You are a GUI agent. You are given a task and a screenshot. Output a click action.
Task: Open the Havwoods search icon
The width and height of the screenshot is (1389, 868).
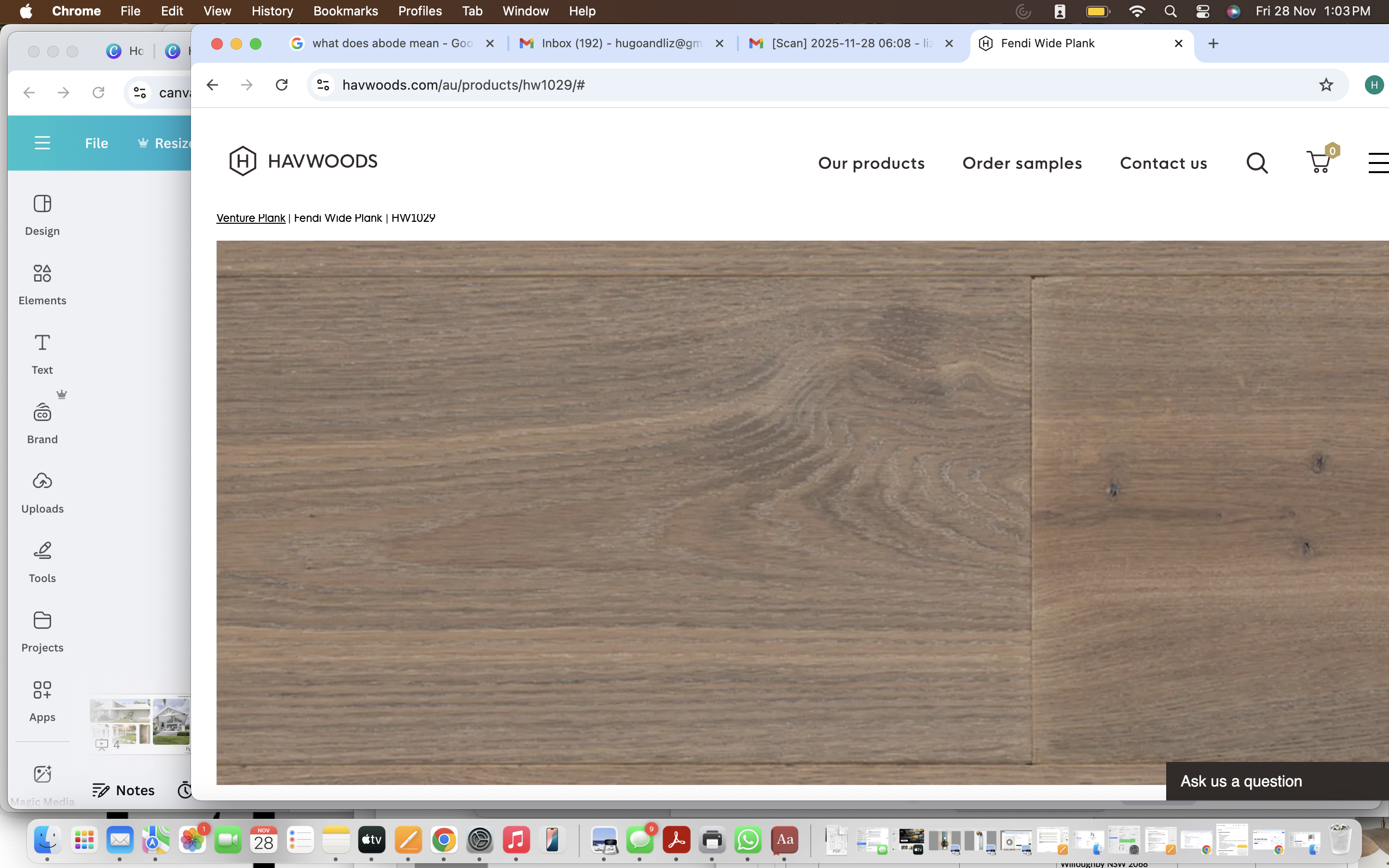[1256, 163]
